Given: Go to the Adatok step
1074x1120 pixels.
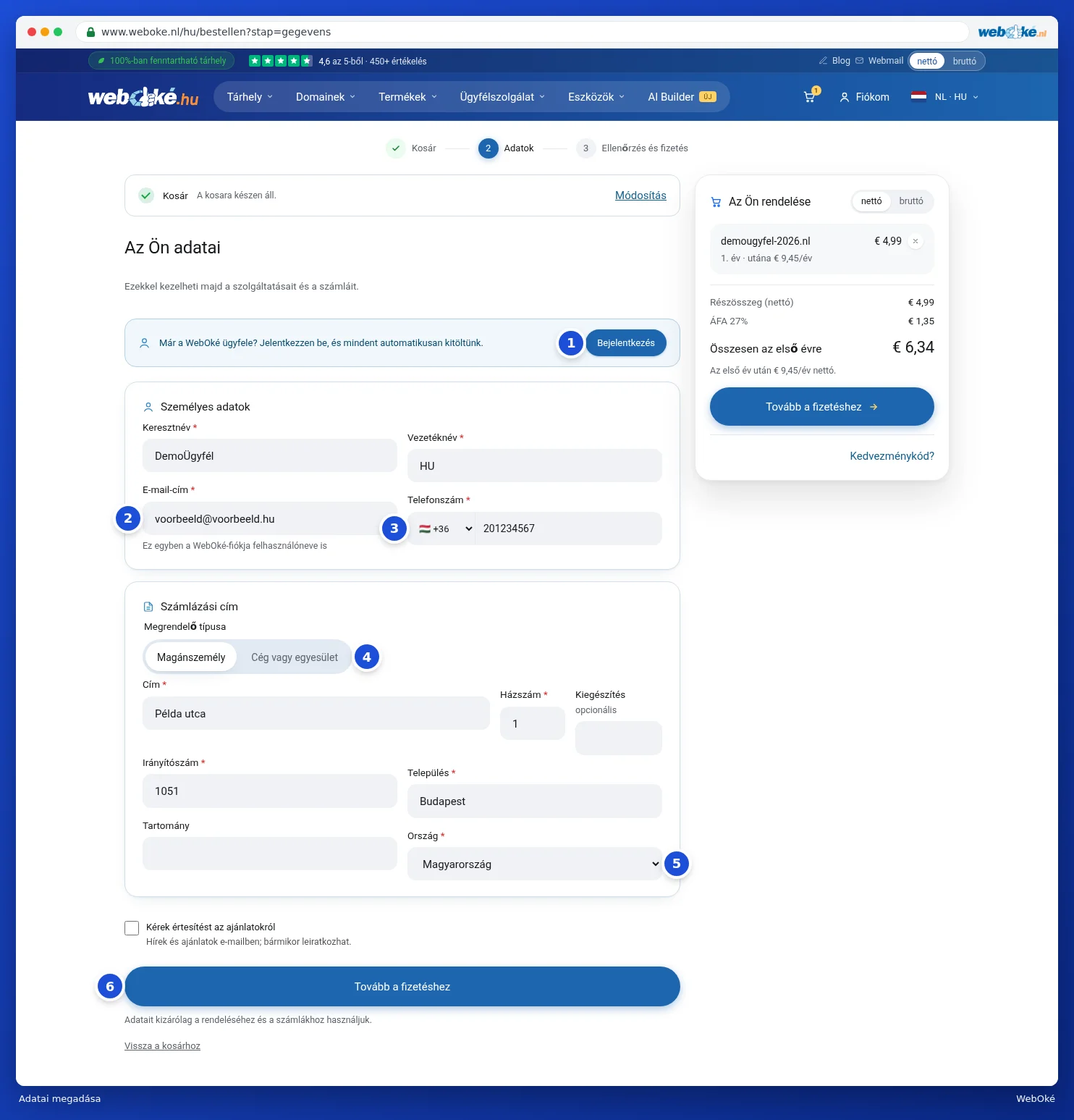Looking at the screenshot, I should pyautogui.click(x=506, y=148).
